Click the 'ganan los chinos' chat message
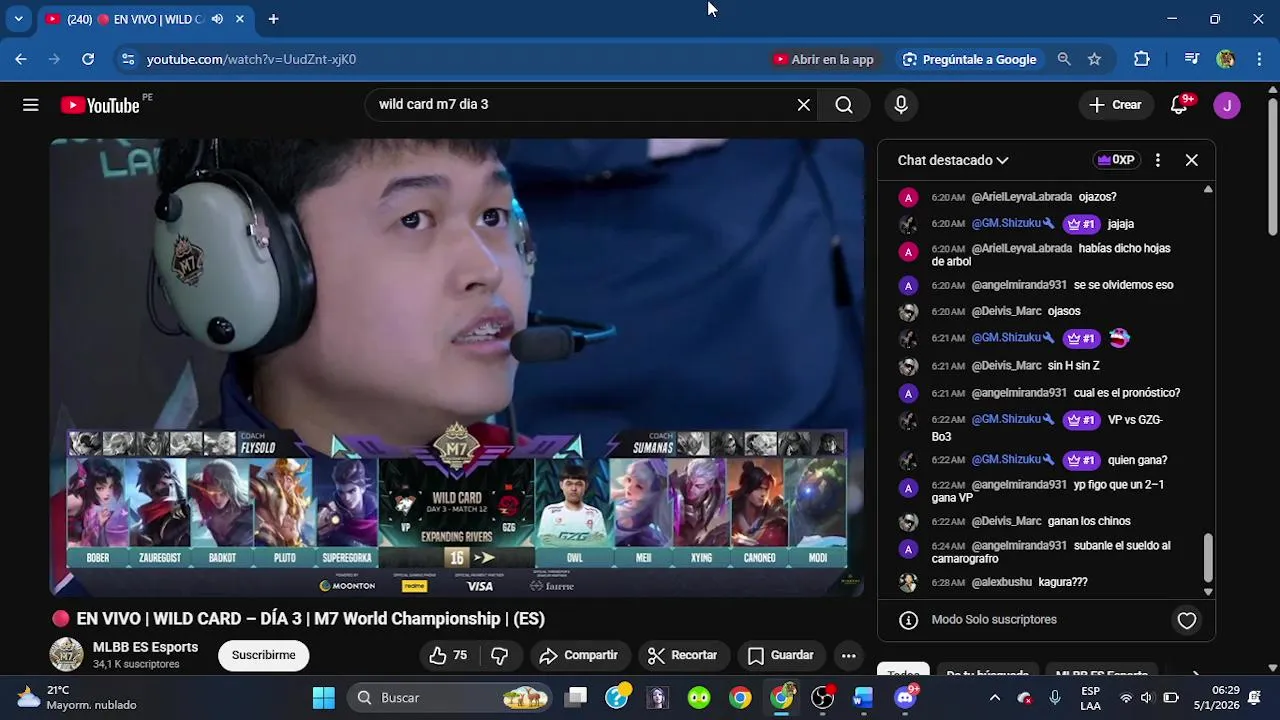The width and height of the screenshot is (1280, 720). point(1089,521)
